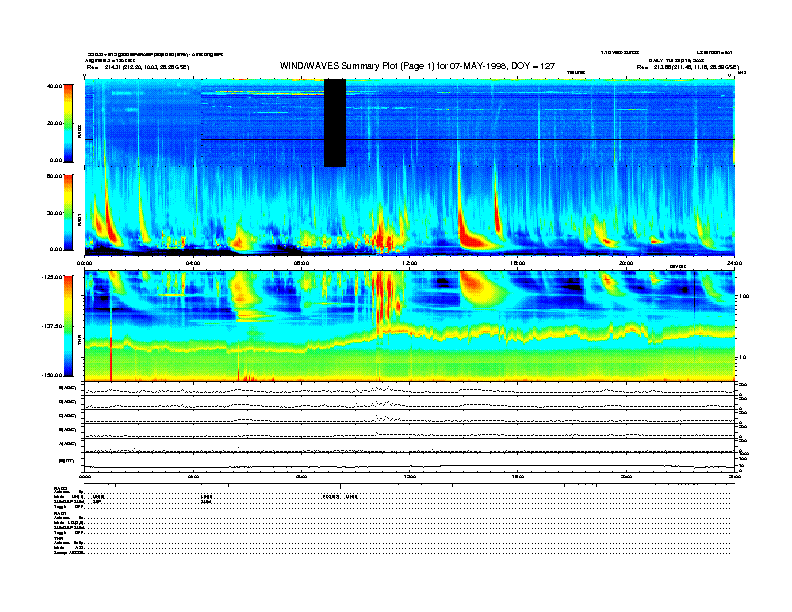
Task: Select the black data gap in RAD2
Action: point(335,122)
